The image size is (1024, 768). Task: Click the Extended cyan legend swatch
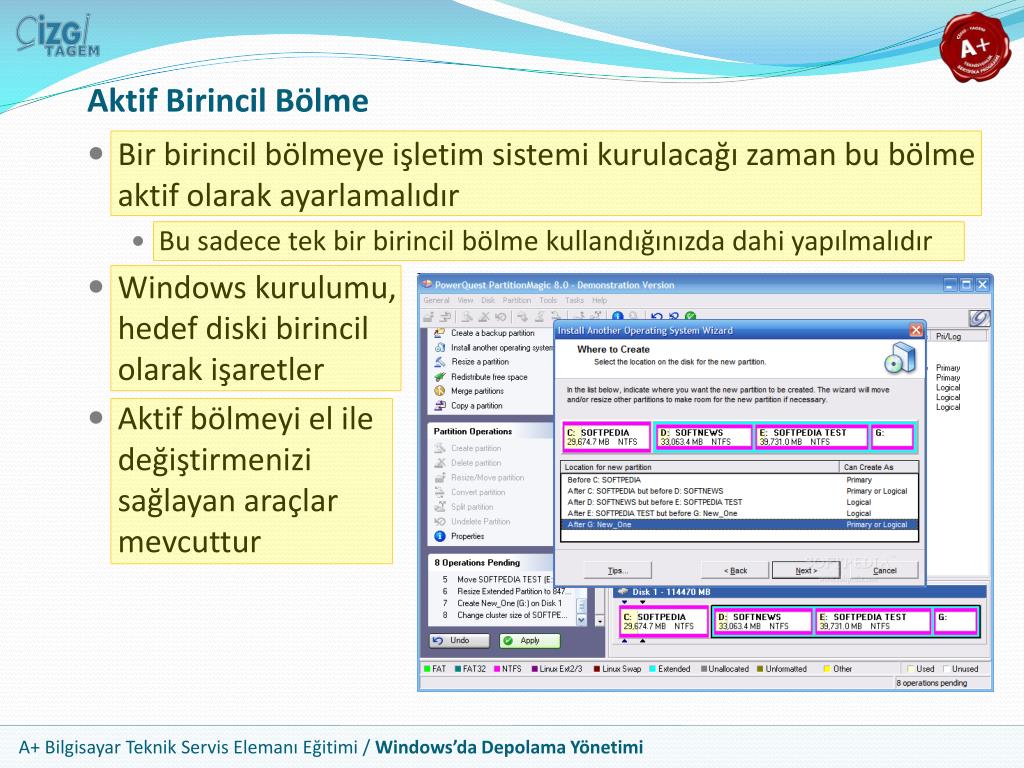coord(652,669)
